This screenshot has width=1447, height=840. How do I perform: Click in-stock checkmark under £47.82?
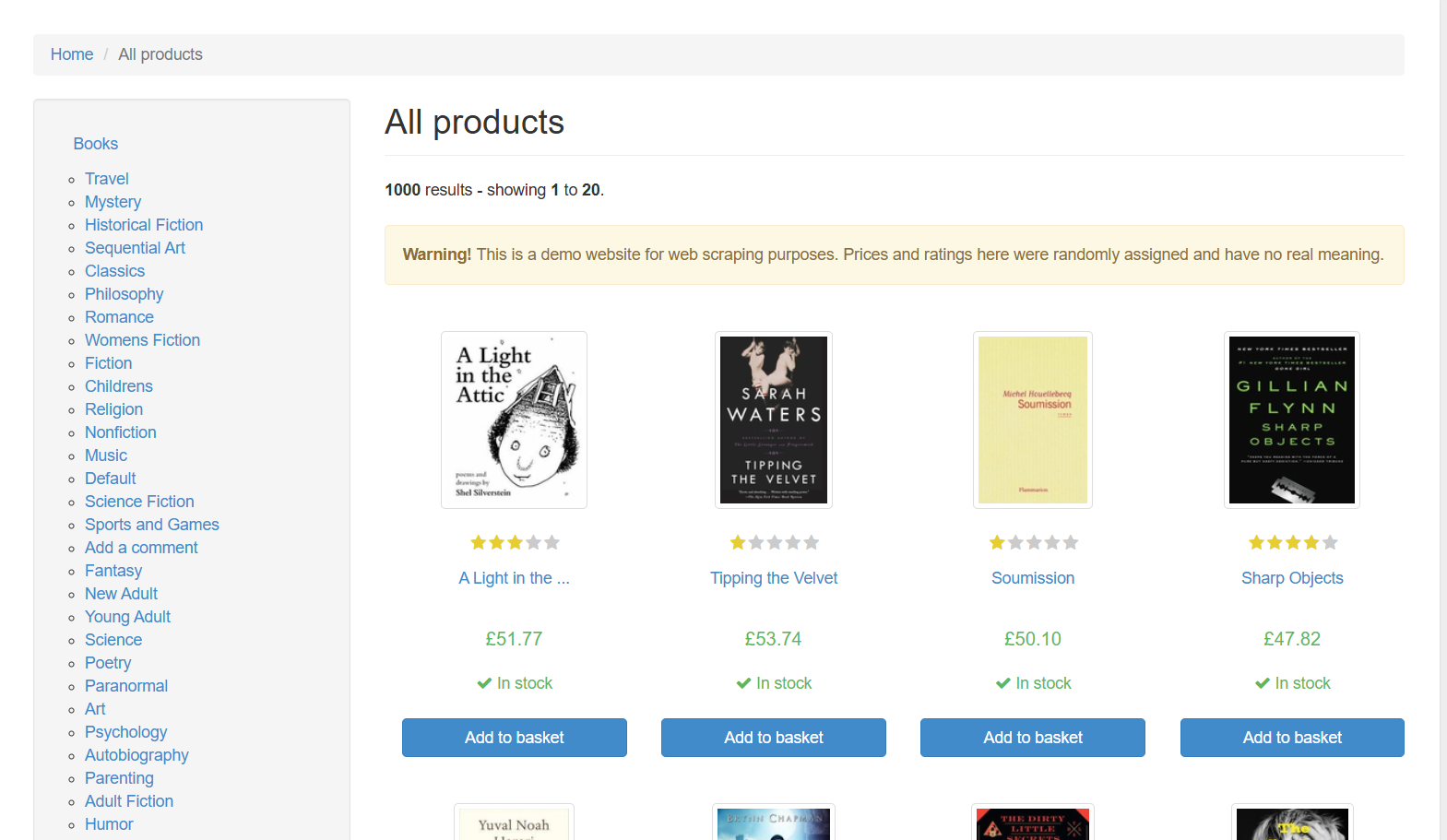click(1263, 683)
